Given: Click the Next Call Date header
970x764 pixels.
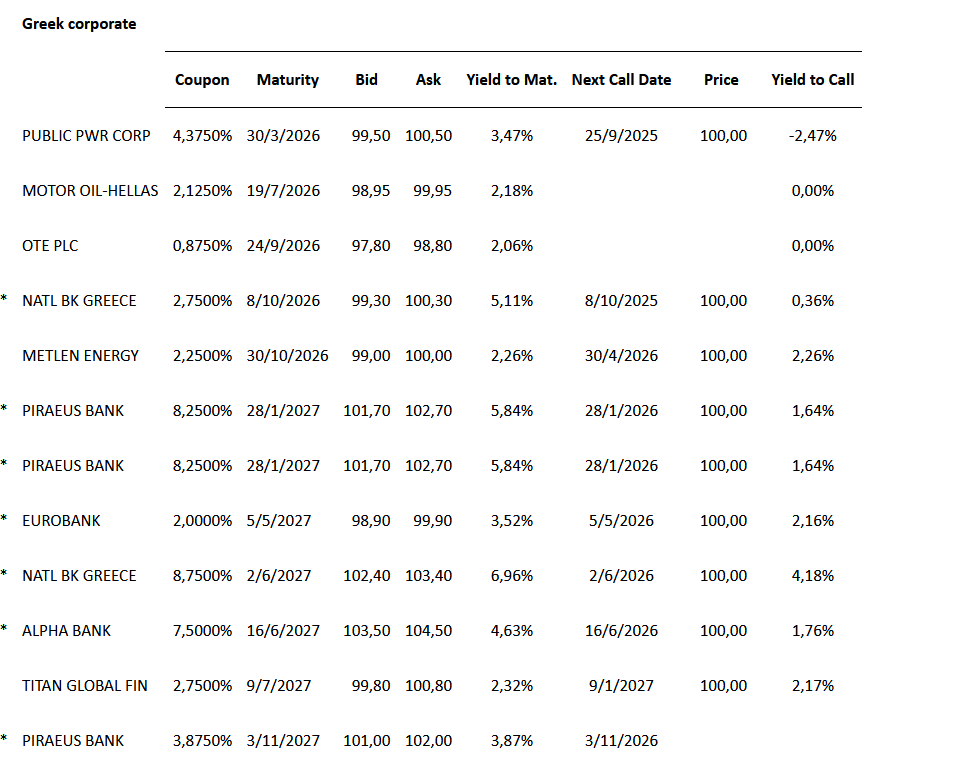Looking at the screenshot, I should [x=621, y=80].
